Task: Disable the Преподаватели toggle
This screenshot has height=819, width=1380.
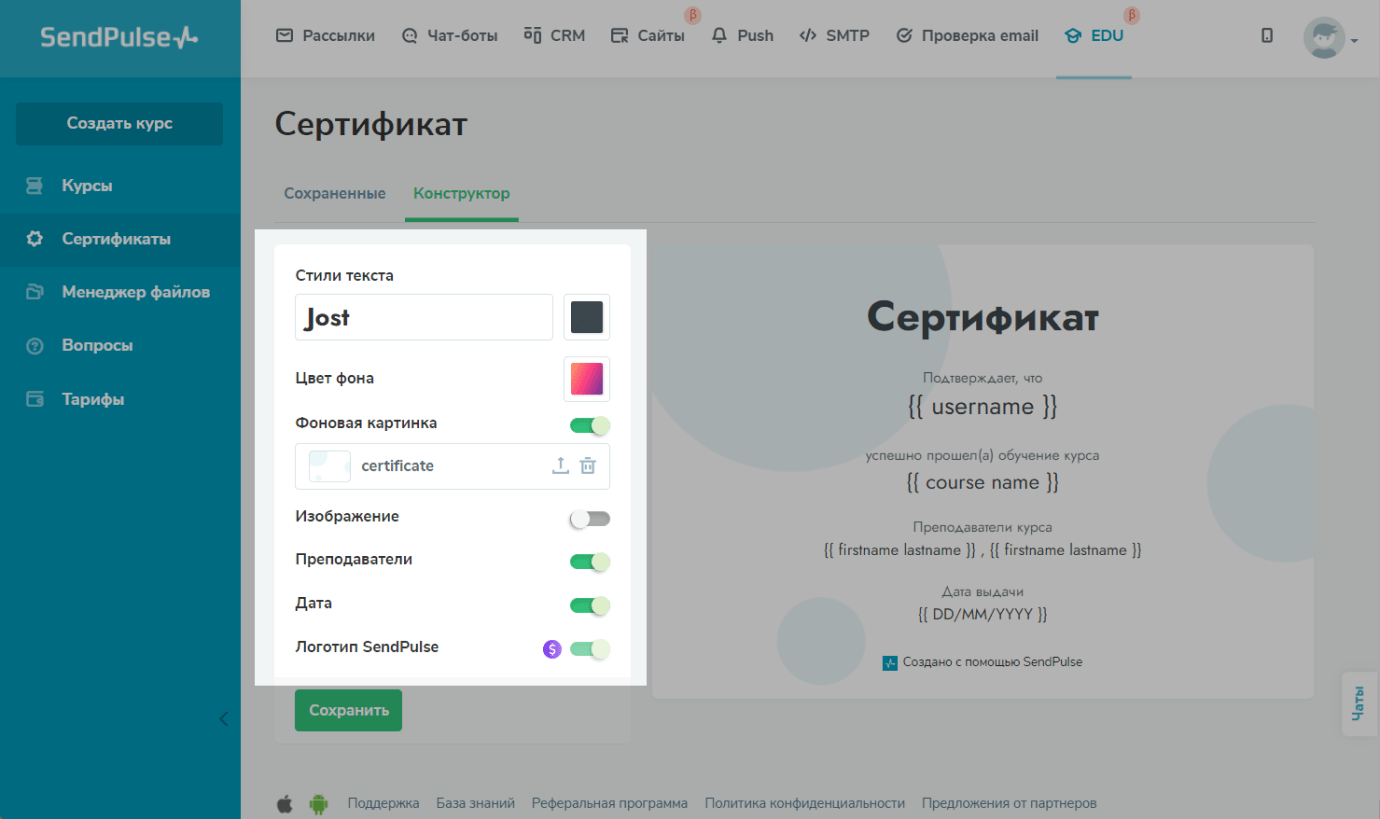Action: point(590,562)
